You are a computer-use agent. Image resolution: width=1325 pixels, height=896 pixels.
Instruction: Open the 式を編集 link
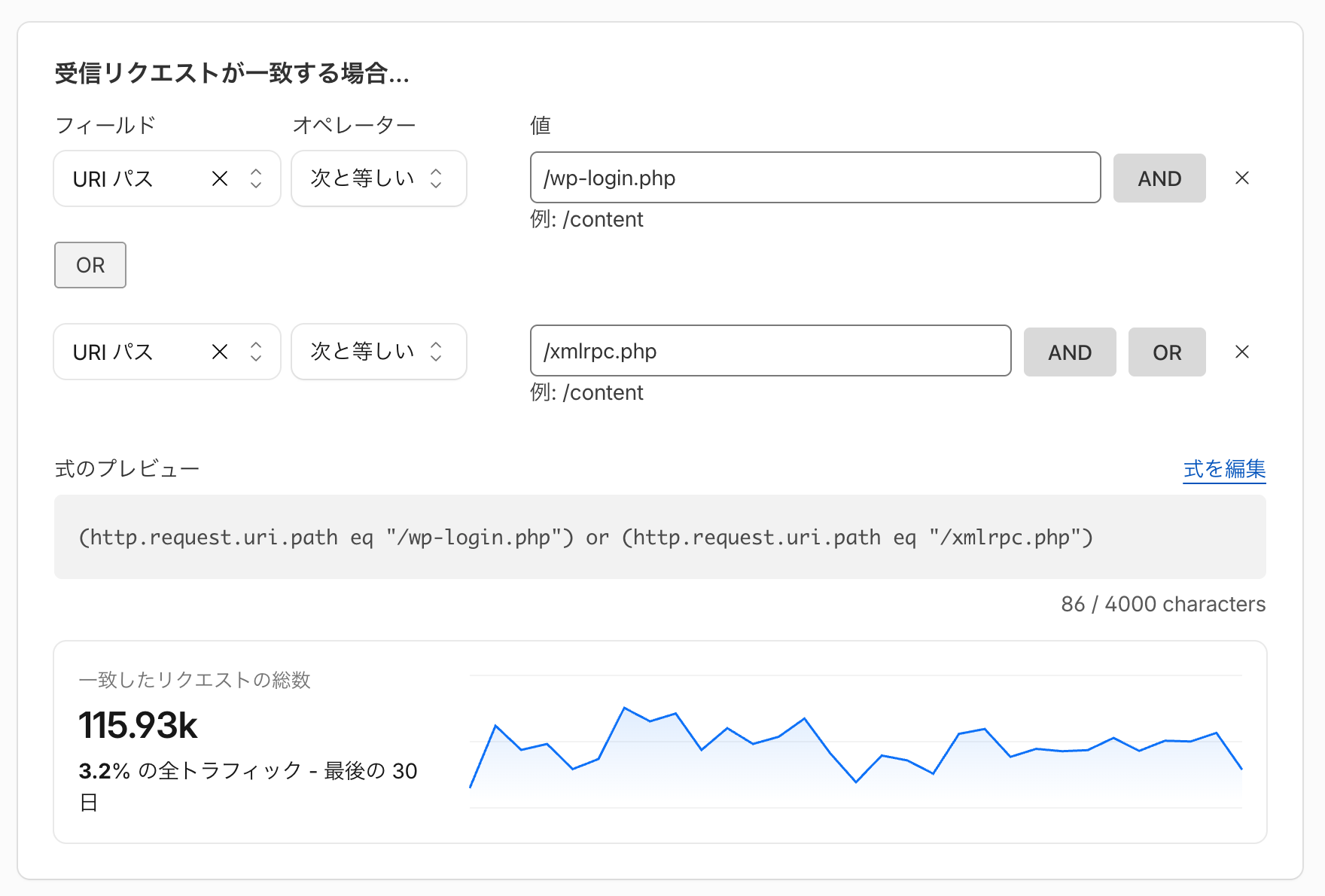1224,469
